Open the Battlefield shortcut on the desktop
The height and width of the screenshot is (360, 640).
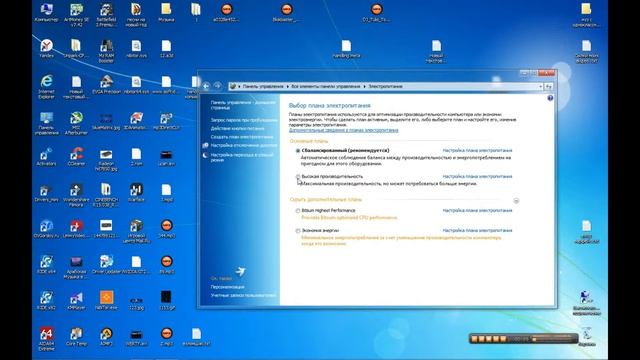(x=106, y=14)
